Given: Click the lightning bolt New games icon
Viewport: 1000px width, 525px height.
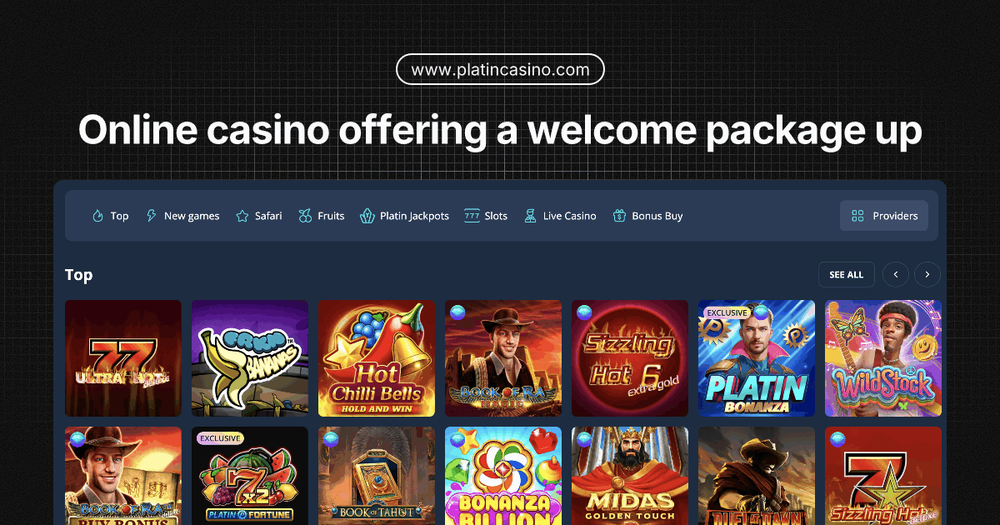Looking at the screenshot, I should click(151, 216).
